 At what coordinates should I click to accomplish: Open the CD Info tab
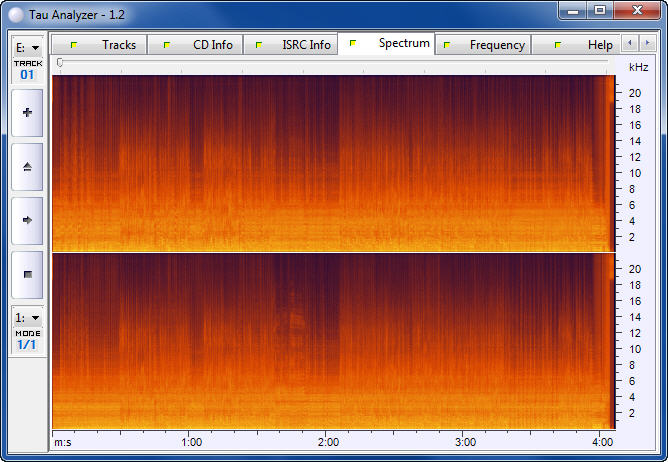coord(198,45)
